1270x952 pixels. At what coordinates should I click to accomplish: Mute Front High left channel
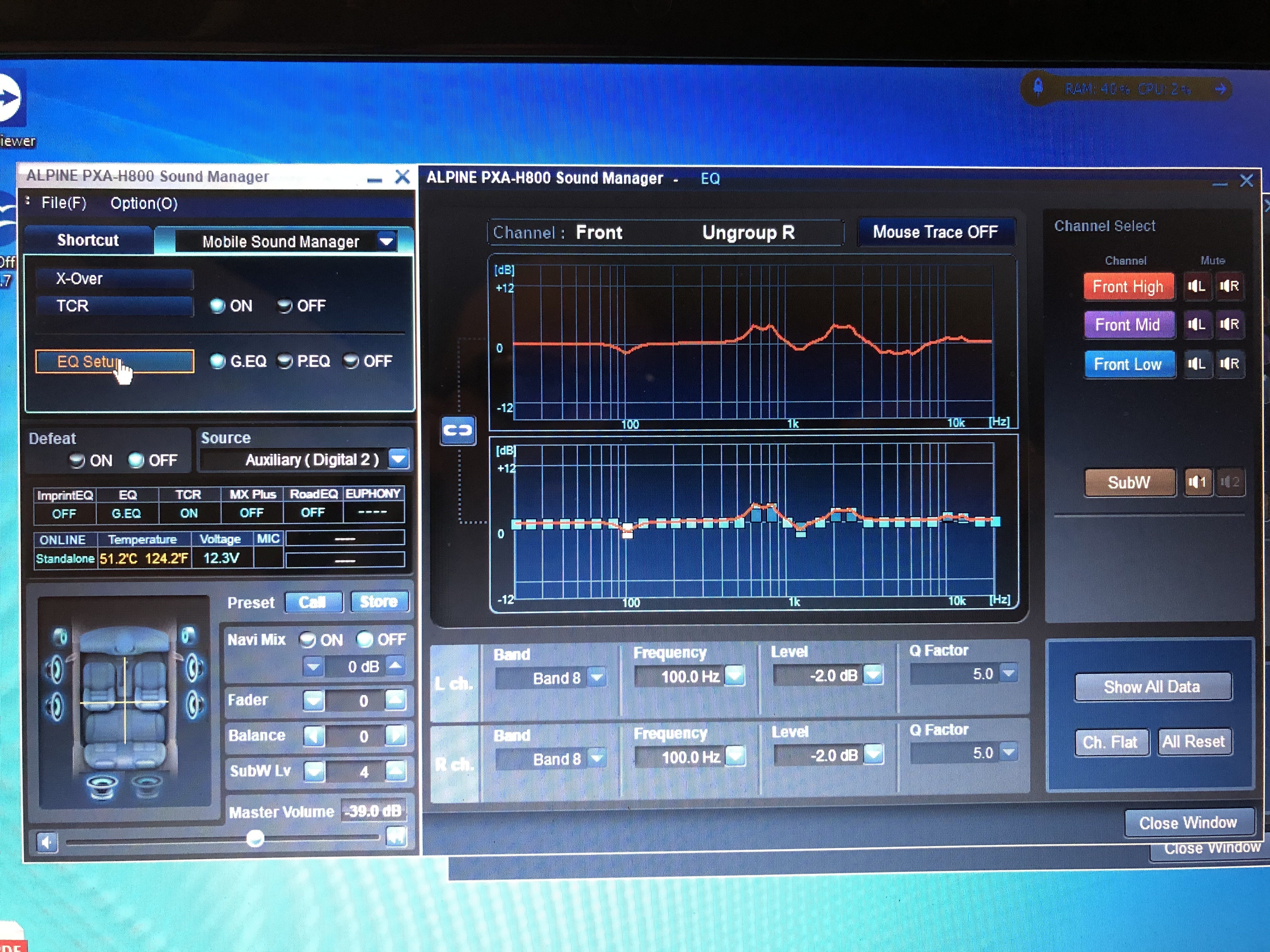pyautogui.click(x=1197, y=286)
